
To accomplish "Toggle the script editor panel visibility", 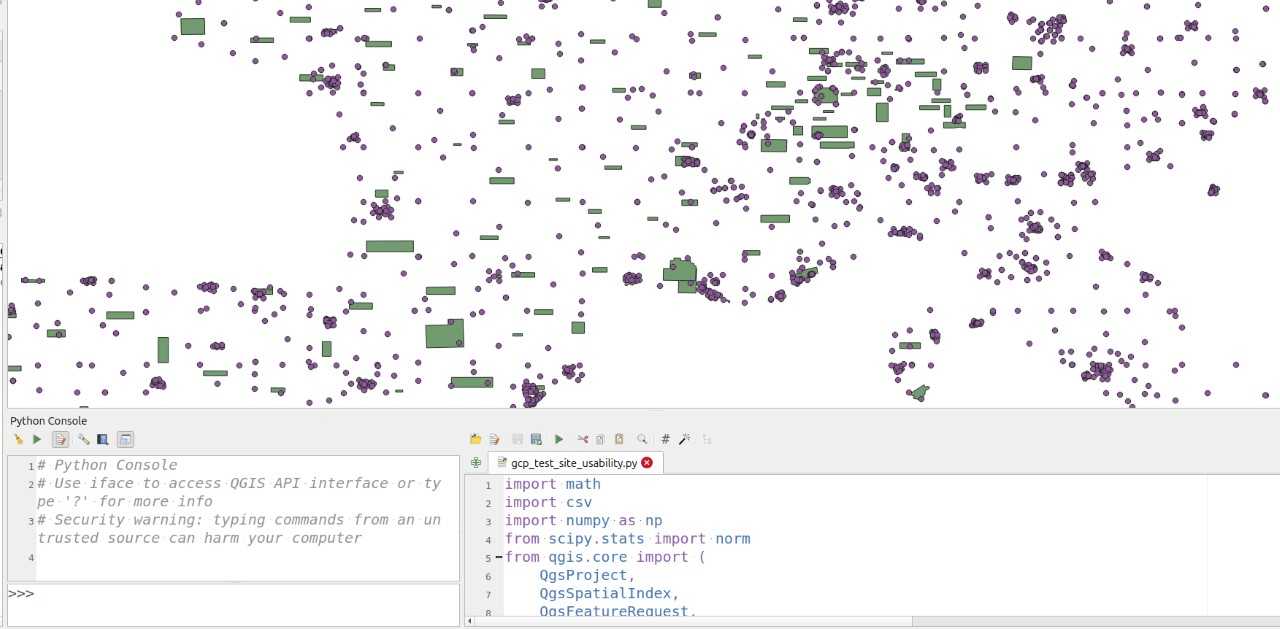I will [125, 438].
